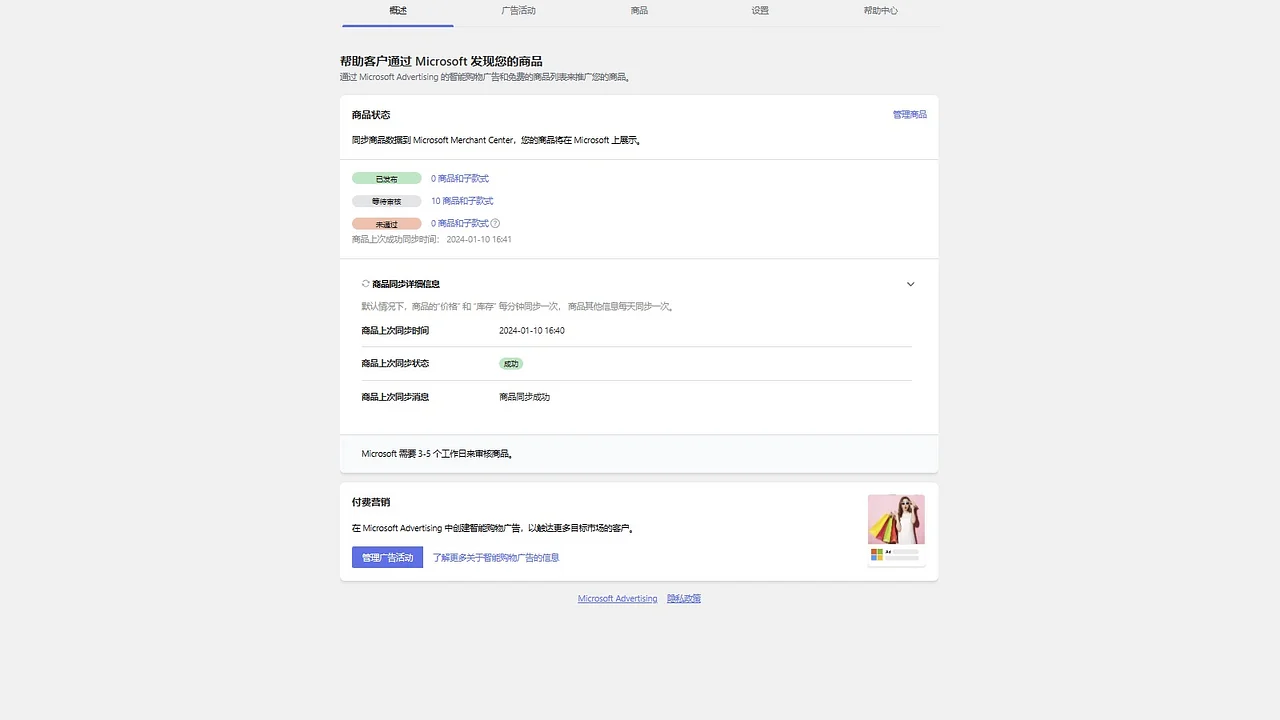Image resolution: width=1280 pixels, height=720 pixels.
Task: Click the 管理广告活动 button
Action: (x=387, y=558)
